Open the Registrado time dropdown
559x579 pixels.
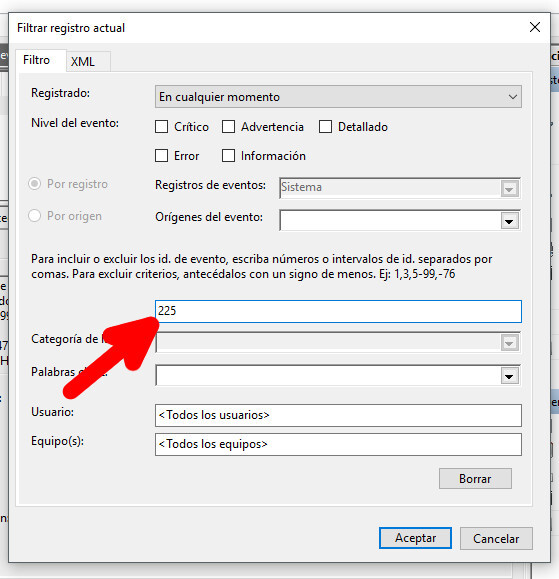coord(338,97)
